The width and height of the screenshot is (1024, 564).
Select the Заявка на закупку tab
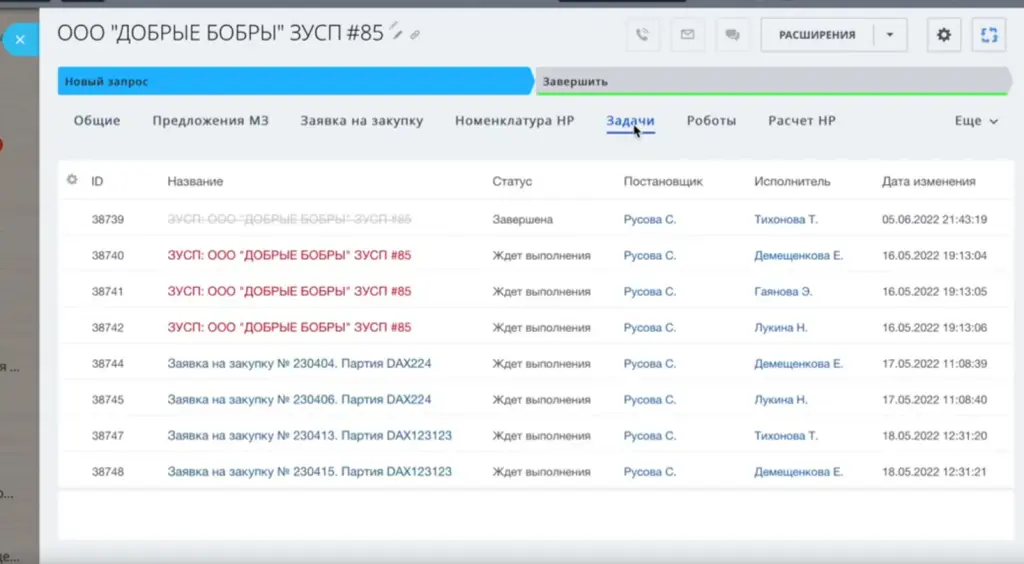click(361, 121)
